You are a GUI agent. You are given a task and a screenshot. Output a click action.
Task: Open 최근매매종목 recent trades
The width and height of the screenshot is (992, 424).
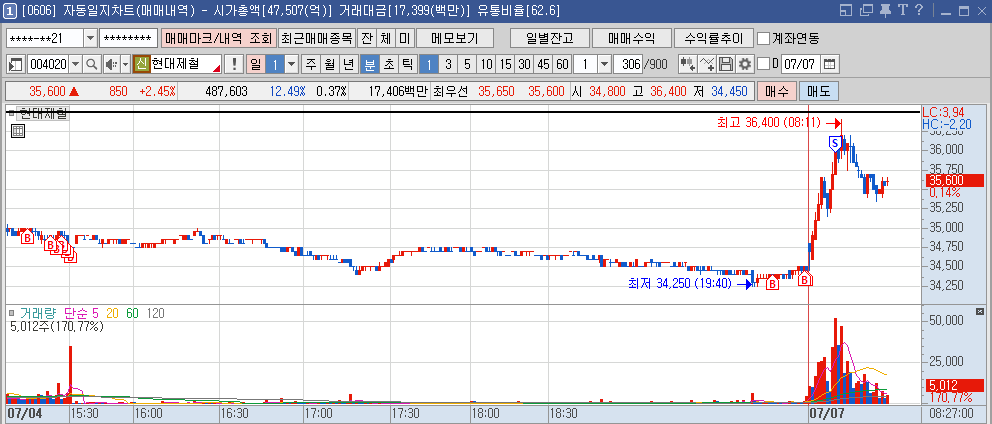(316, 38)
